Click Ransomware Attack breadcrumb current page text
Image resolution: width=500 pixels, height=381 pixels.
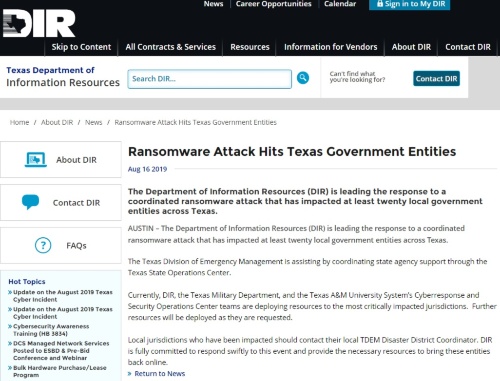click(196, 122)
